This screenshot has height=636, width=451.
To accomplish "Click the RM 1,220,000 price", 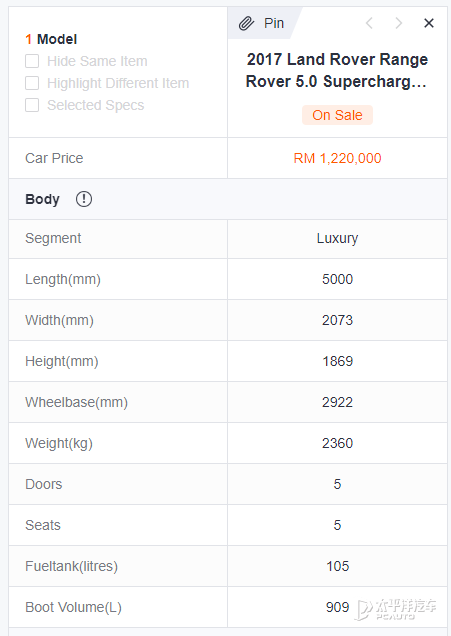I will pyautogui.click(x=337, y=158).
